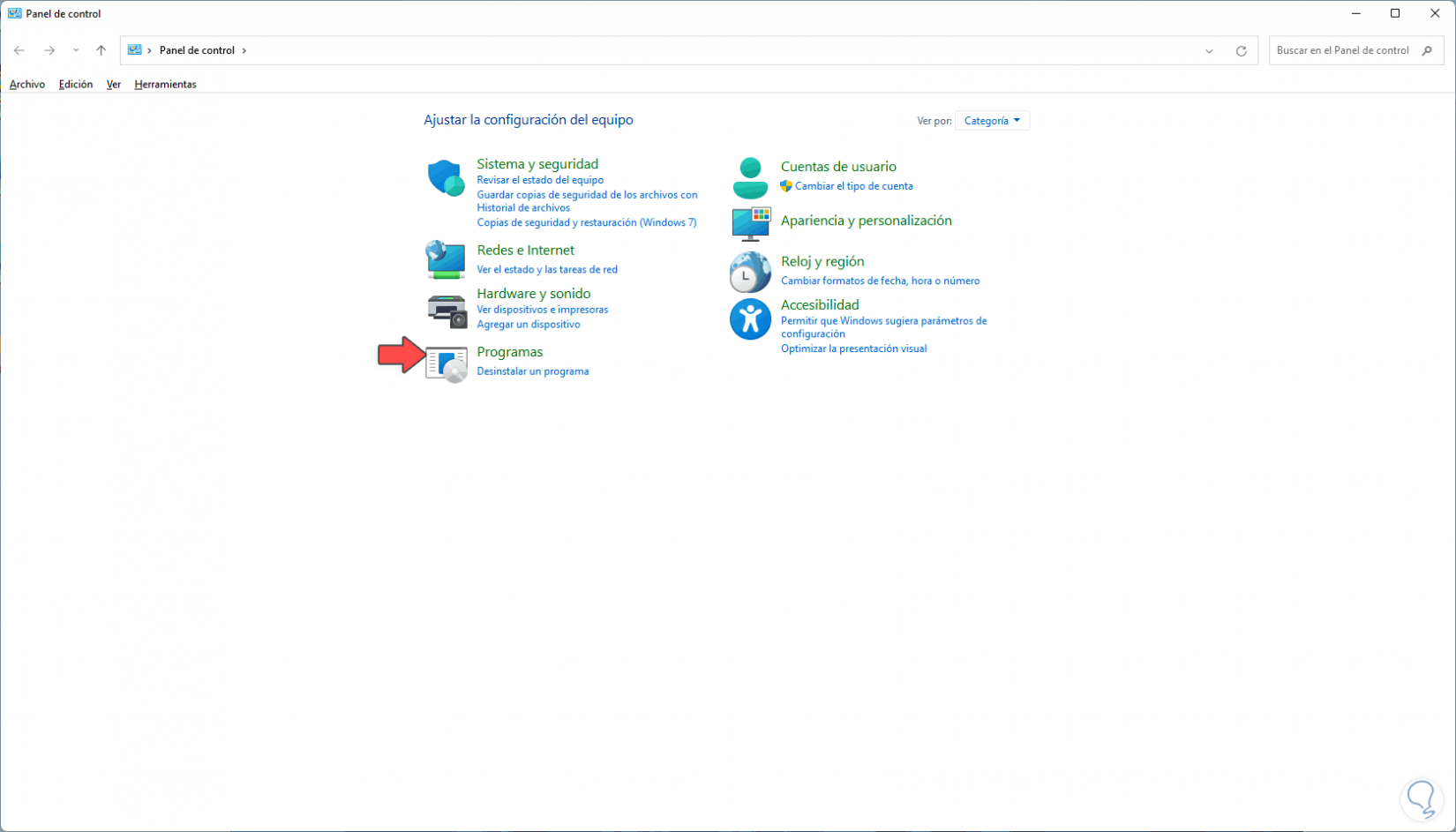Maximize the Panel de control window
Viewport: 1456px width, 832px height.
pos(1395,13)
